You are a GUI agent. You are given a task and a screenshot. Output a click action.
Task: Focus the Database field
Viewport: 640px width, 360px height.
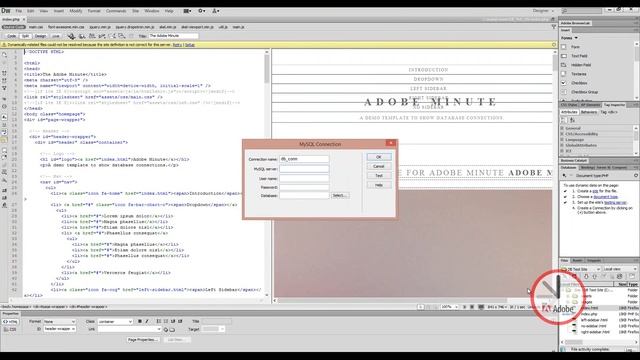(304, 196)
